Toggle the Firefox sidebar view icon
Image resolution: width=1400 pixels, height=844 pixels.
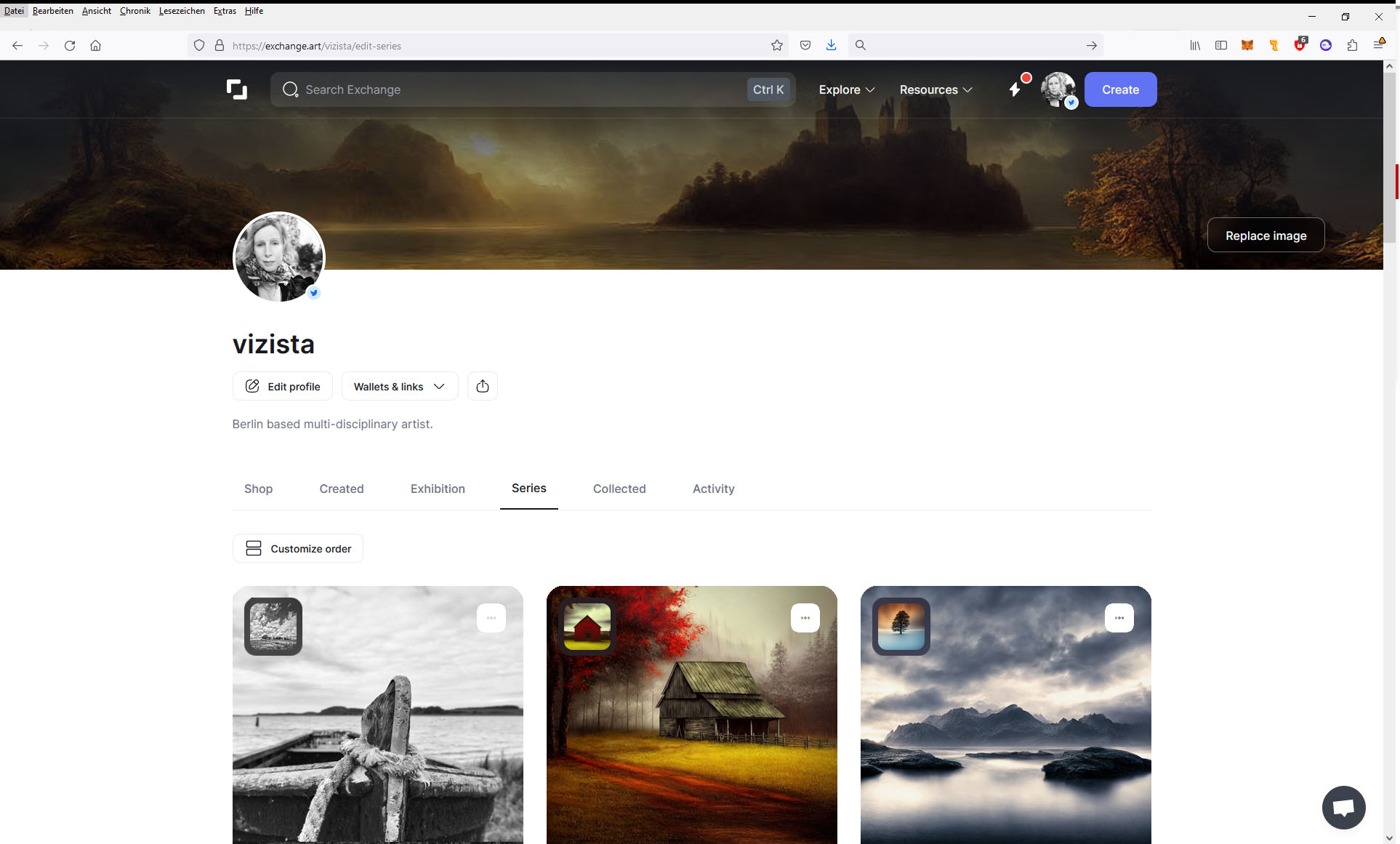1221,45
